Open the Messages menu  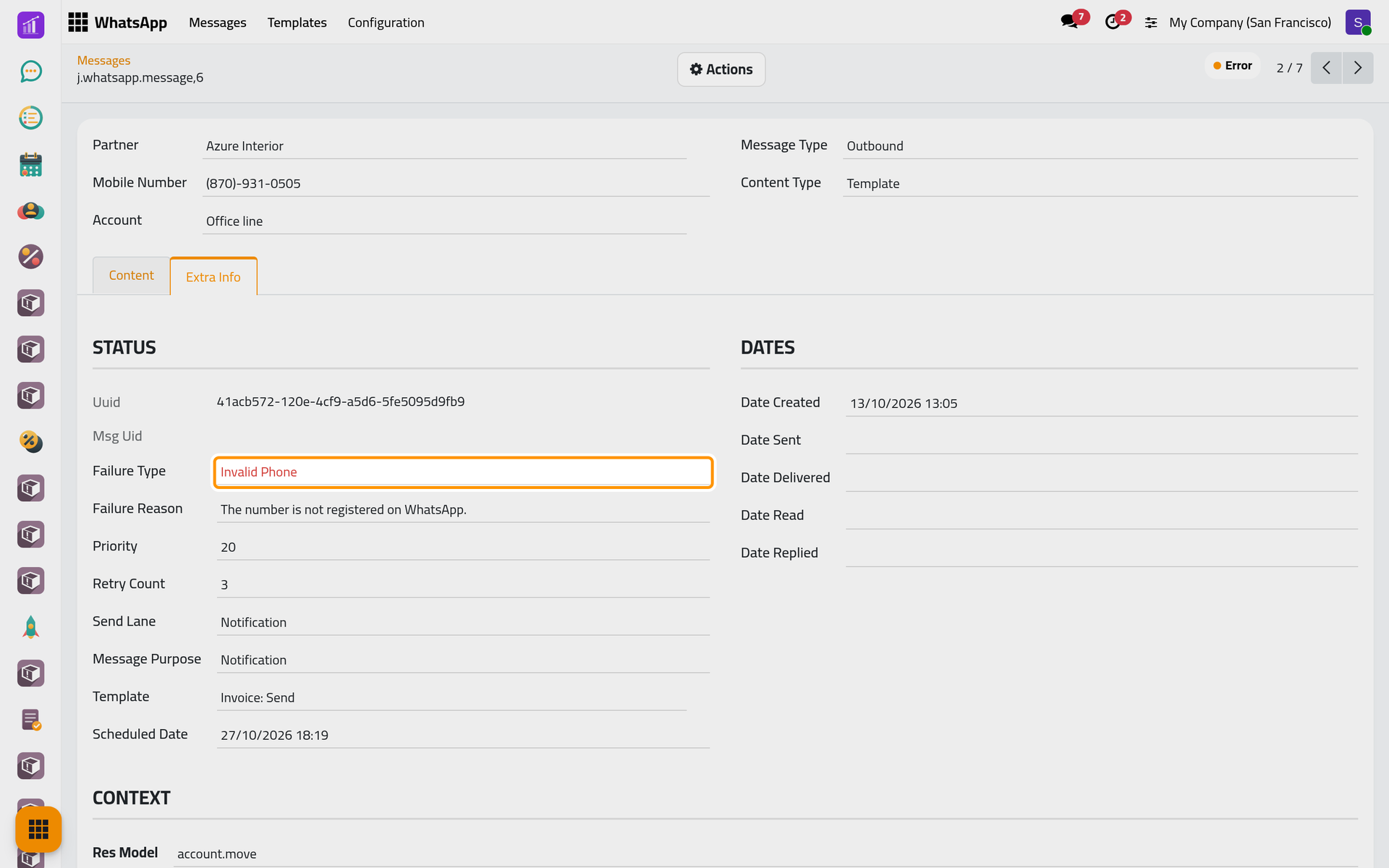coord(218,22)
